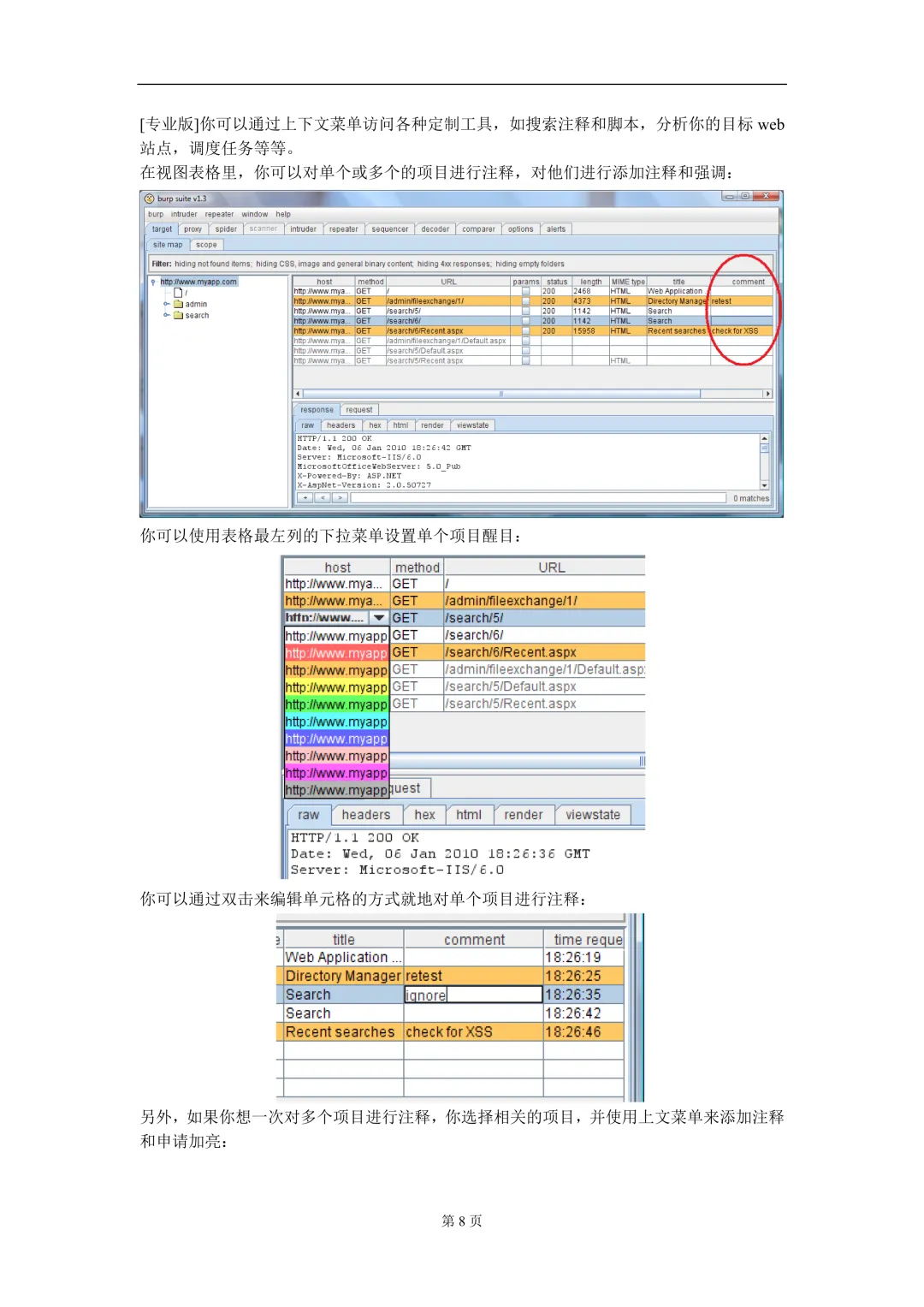Image resolution: width=924 pixels, height=1307 pixels.
Task: Click the table's horizontal scrollbar left arrow
Action: [298, 394]
